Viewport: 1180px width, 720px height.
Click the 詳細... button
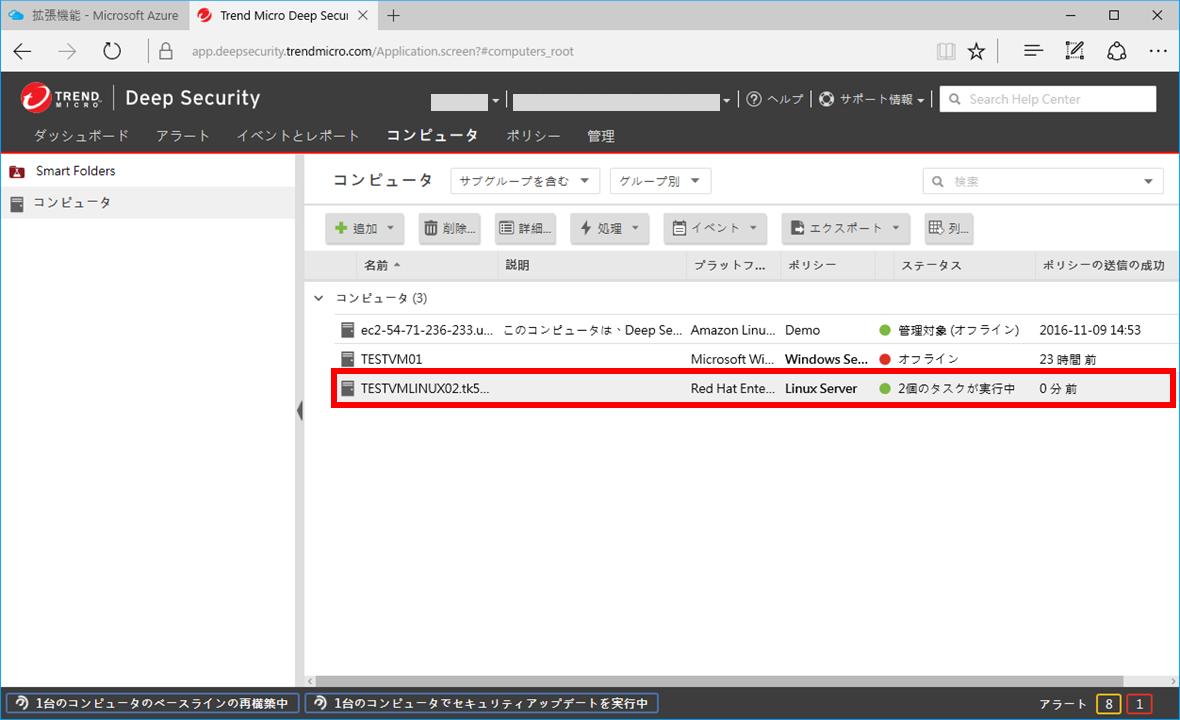(525, 228)
